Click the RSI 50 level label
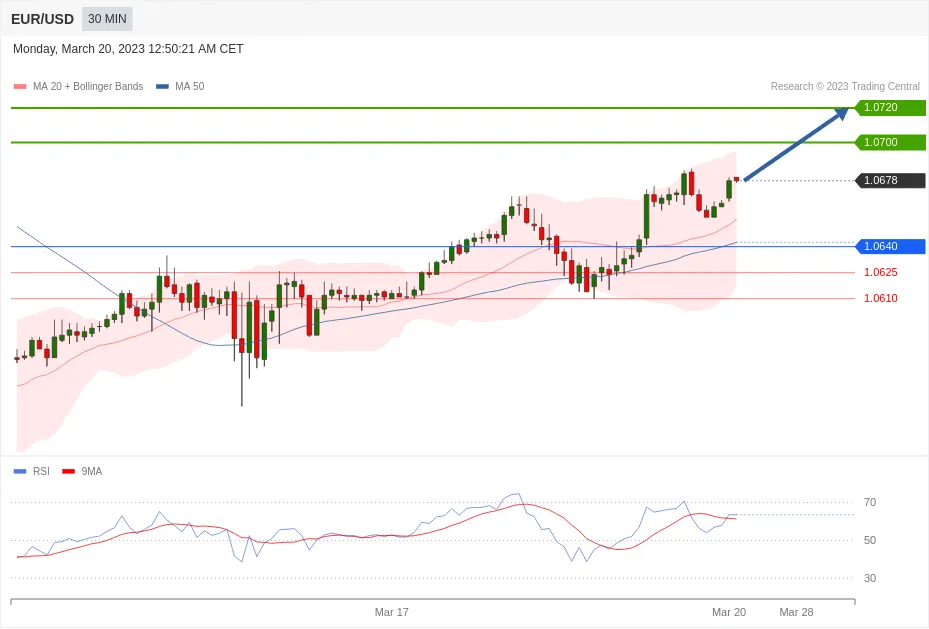The height and width of the screenshot is (629, 929). click(870, 540)
